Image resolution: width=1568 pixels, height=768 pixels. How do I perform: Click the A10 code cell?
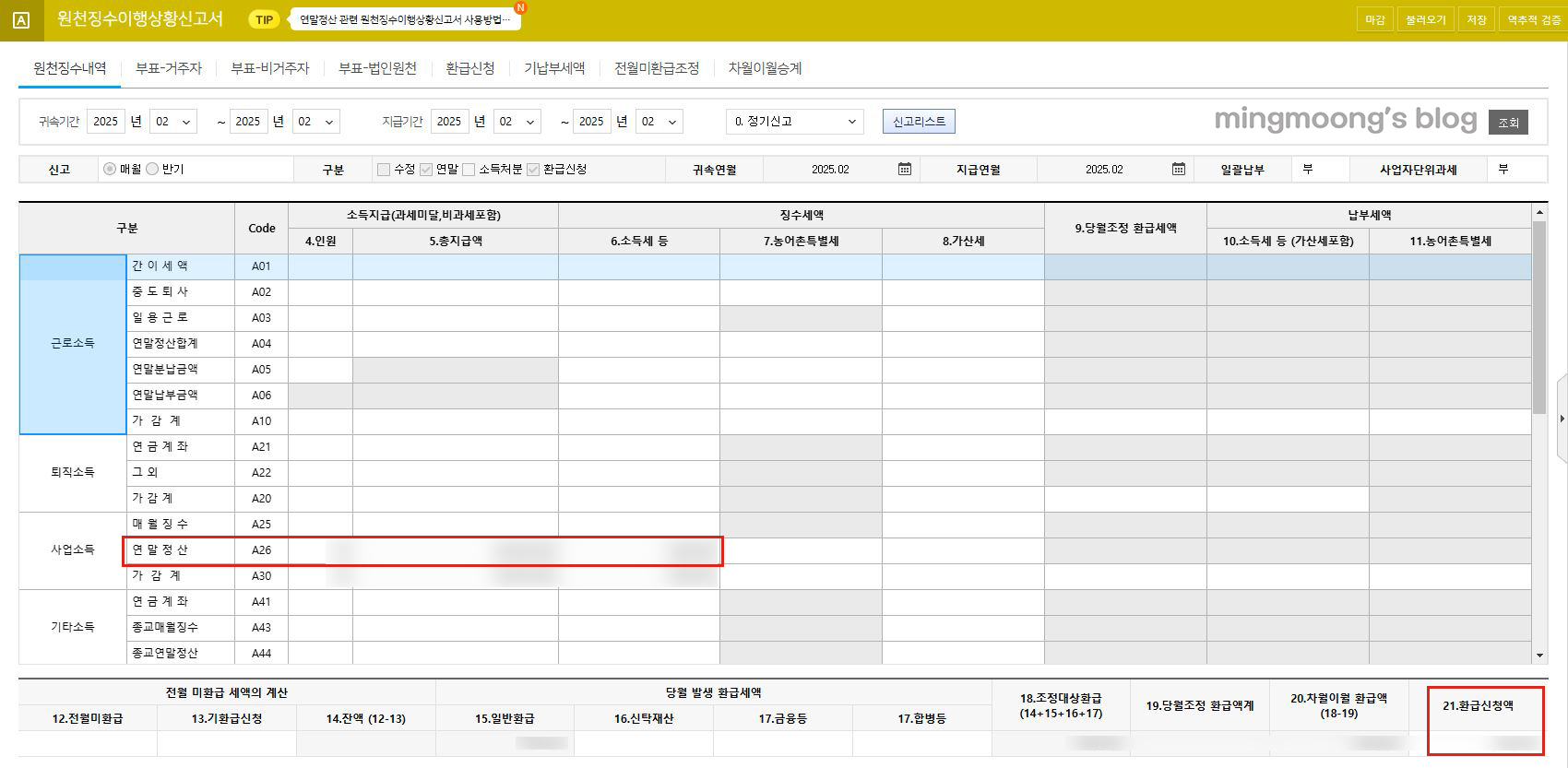262,421
